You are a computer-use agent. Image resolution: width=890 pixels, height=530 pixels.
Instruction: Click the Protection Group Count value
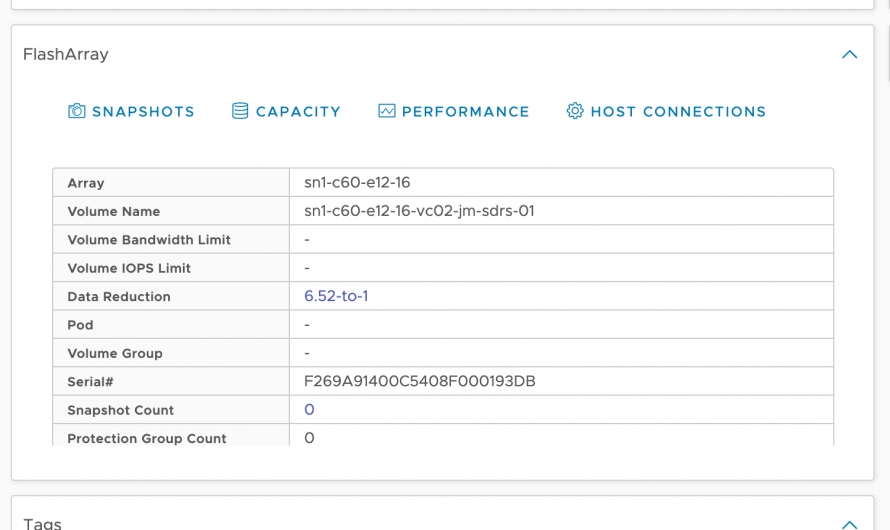(x=309, y=438)
